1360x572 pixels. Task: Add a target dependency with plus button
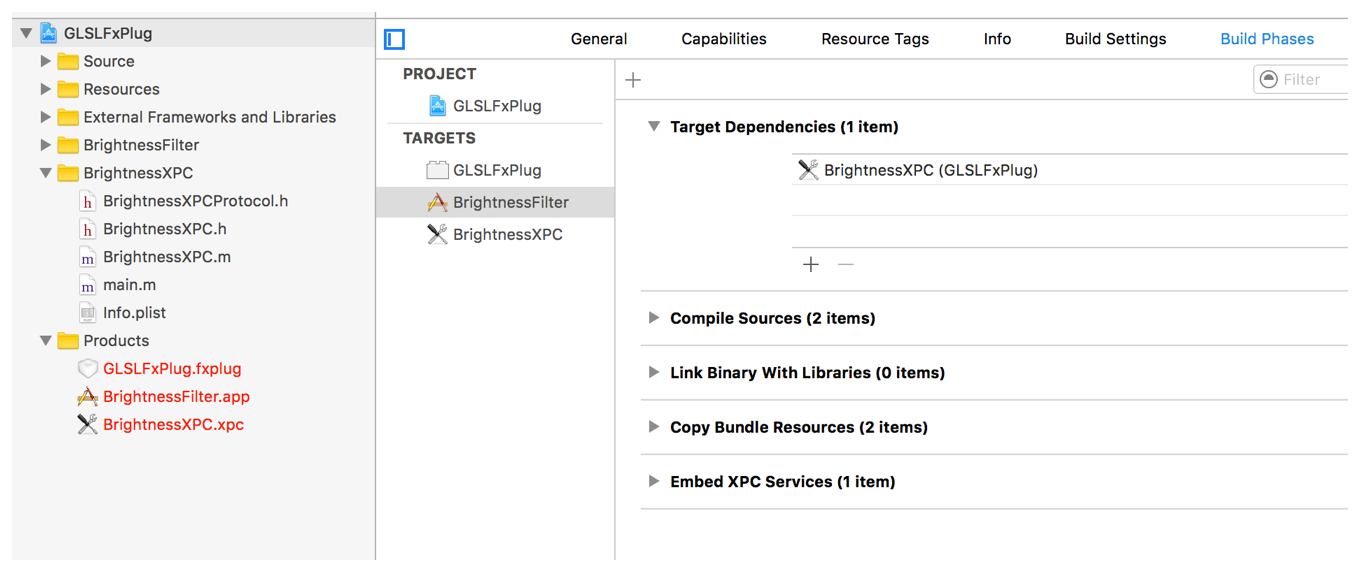[811, 264]
